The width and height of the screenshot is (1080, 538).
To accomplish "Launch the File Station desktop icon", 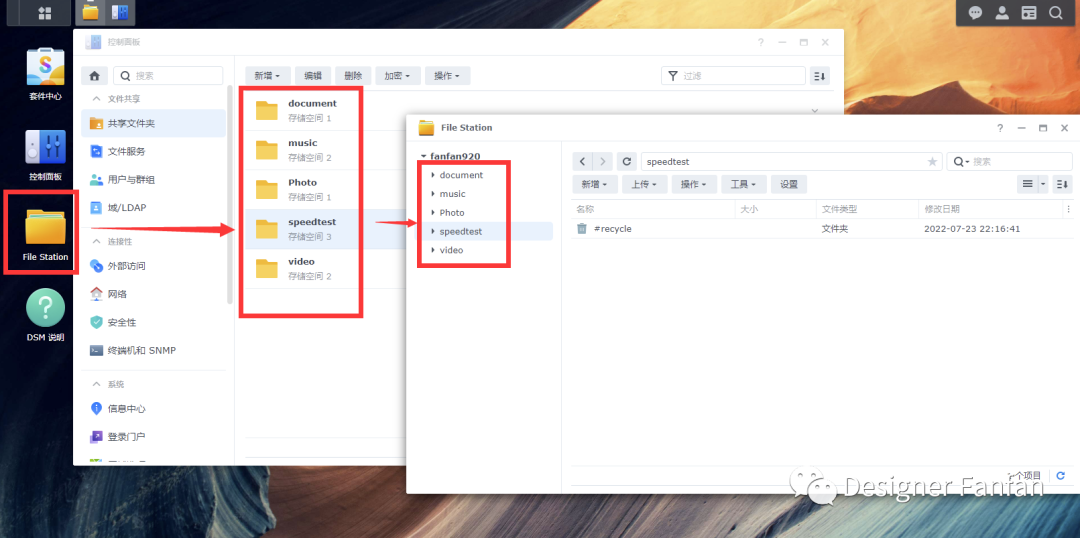I will [45, 235].
